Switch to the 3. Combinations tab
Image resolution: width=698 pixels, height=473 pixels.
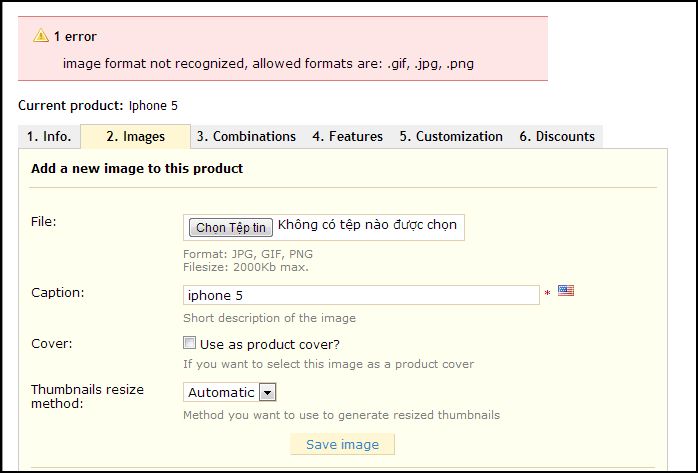click(x=246, y=136)
